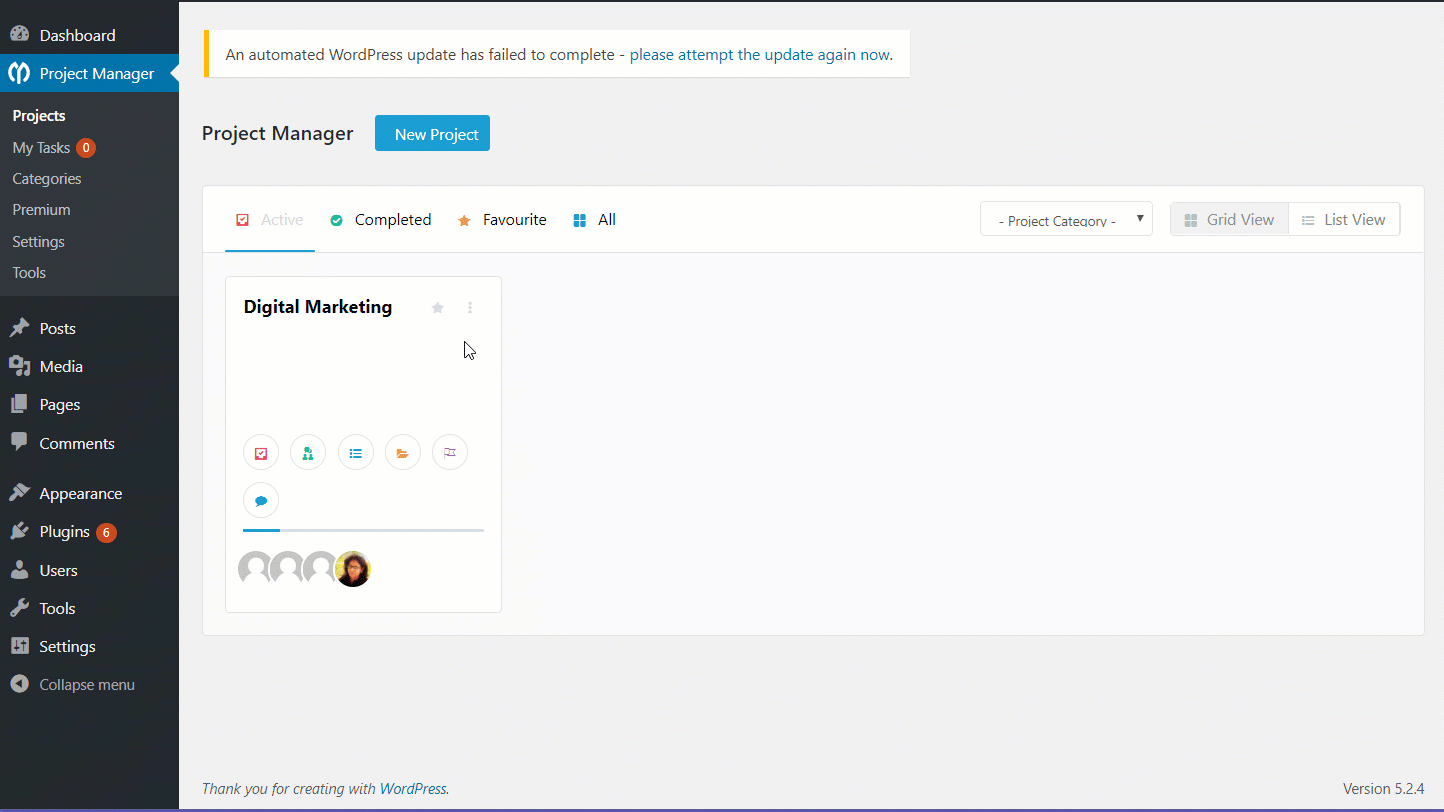
Task: Click the Comments speech bubble icon in sidebar
Action: tap(19, 441)
